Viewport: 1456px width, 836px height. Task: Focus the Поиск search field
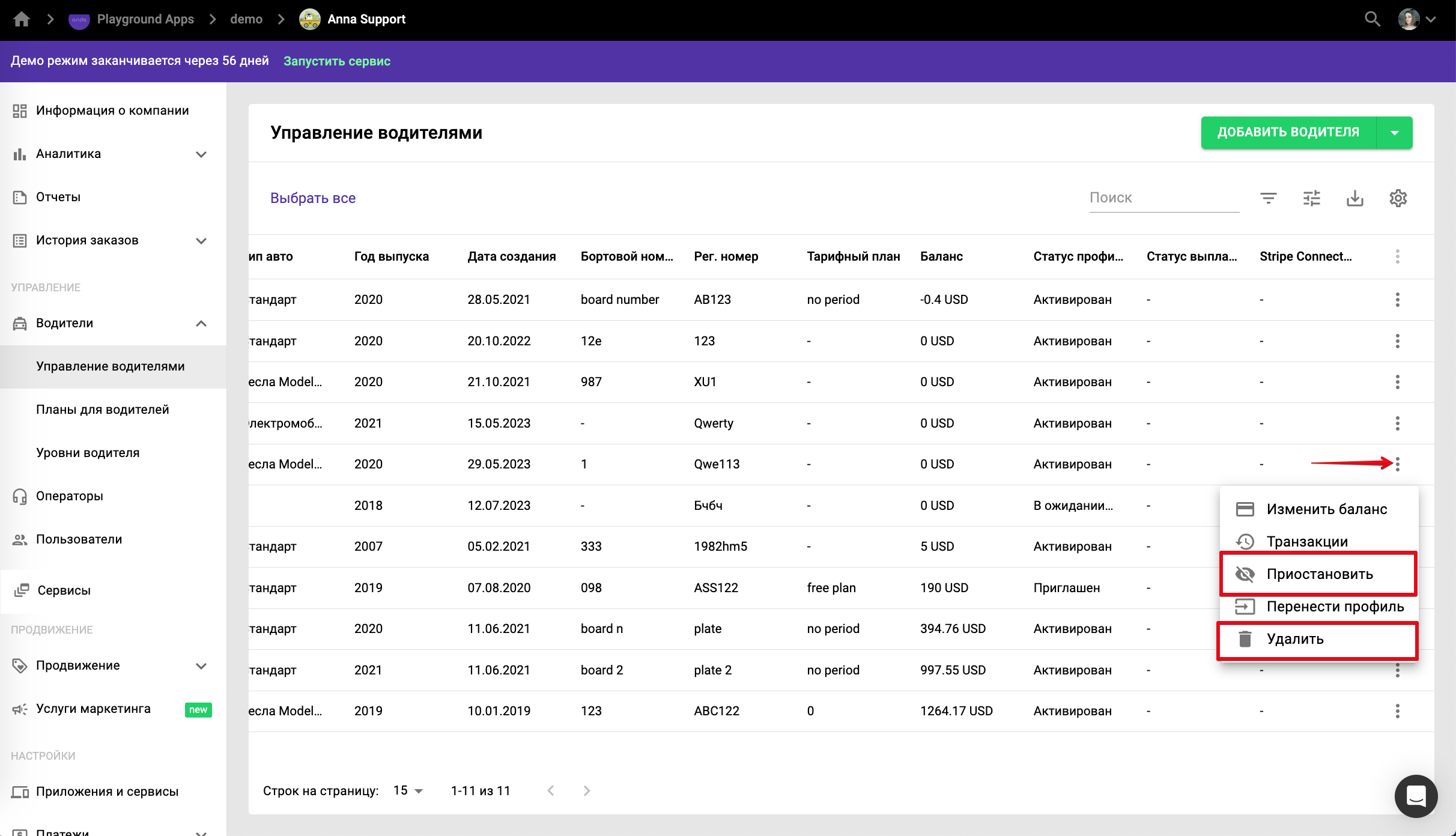click(1163, 198)
